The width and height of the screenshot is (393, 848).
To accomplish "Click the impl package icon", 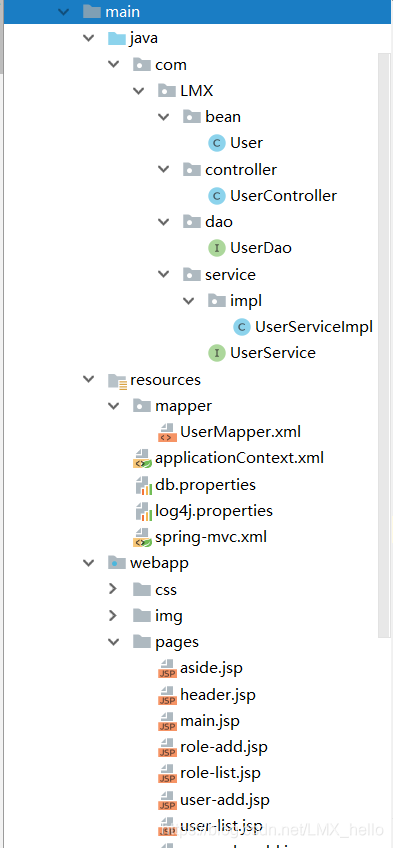I will coord(217,301).
